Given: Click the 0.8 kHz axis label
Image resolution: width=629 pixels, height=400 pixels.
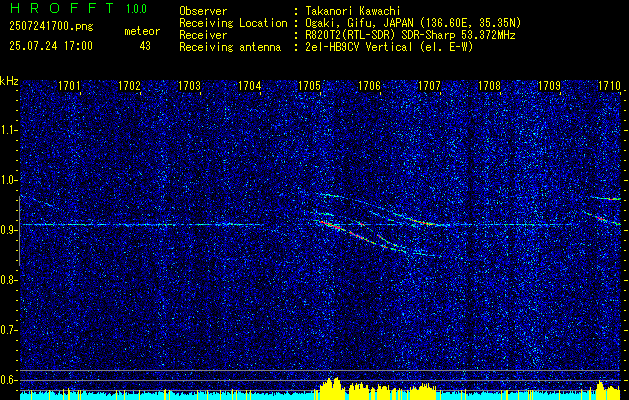Looking at the screenshot, I should click(x=9, y=280).
